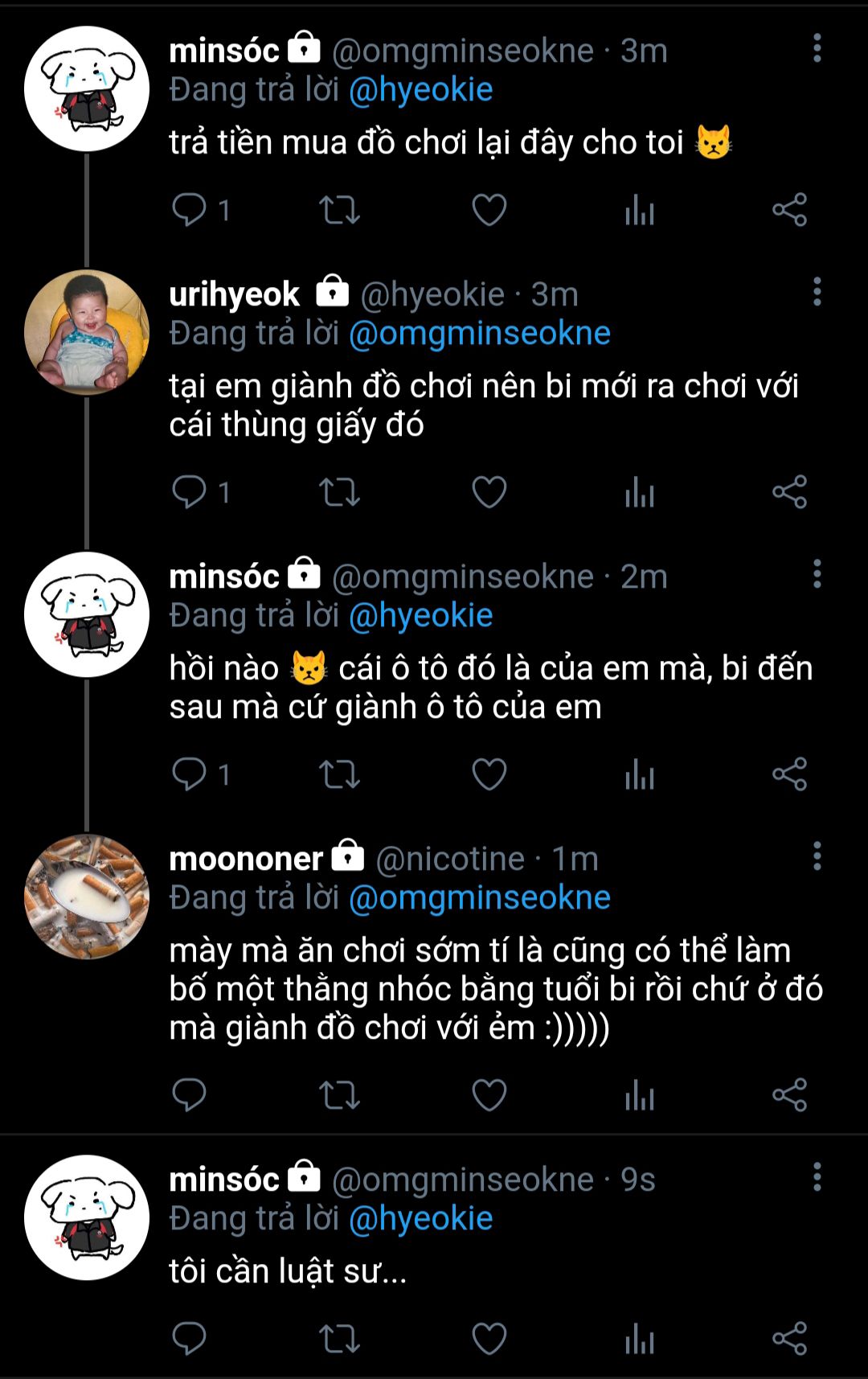Image resolution: width=868 pixels, height=1379 pixels.
Task: Open @hyeokie mention in first tweet
Action: 420,90
